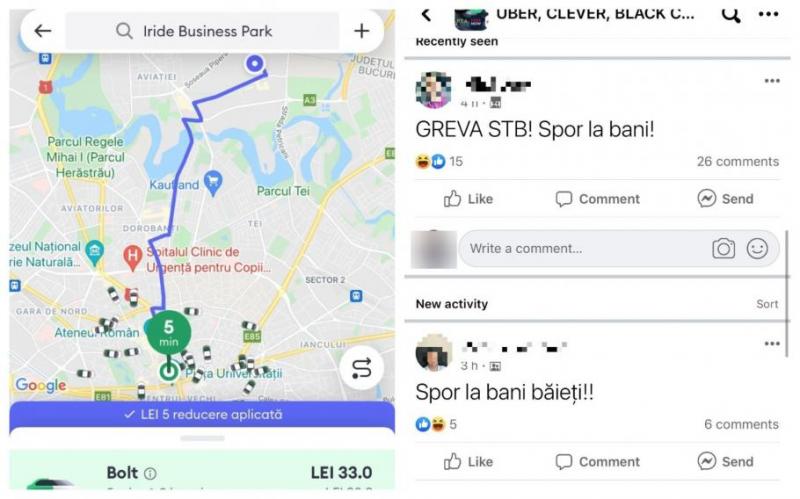Pull up the ride options sheet handle
800x499 pixels.
pyautogui.click(x=202, y=438)
